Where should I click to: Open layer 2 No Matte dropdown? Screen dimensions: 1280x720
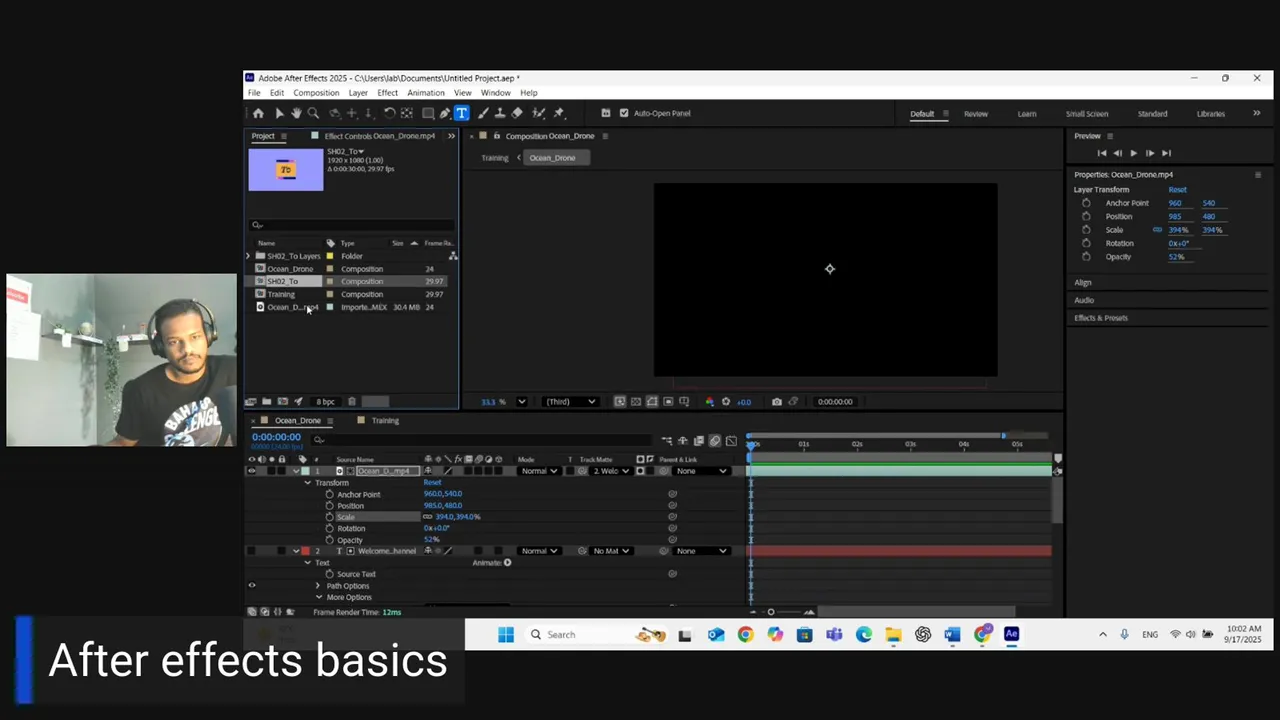pos(611,551)
